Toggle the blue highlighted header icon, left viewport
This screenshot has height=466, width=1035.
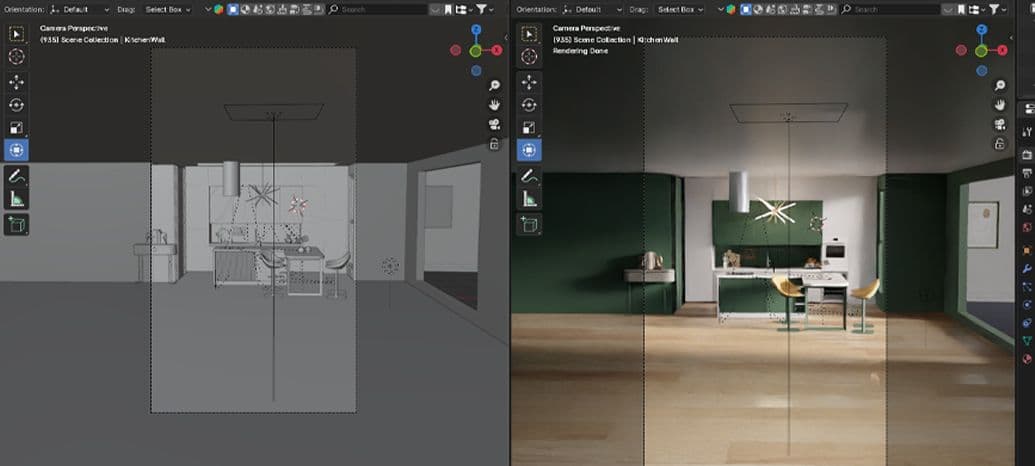pyautogui.click(x=233, y=9)
